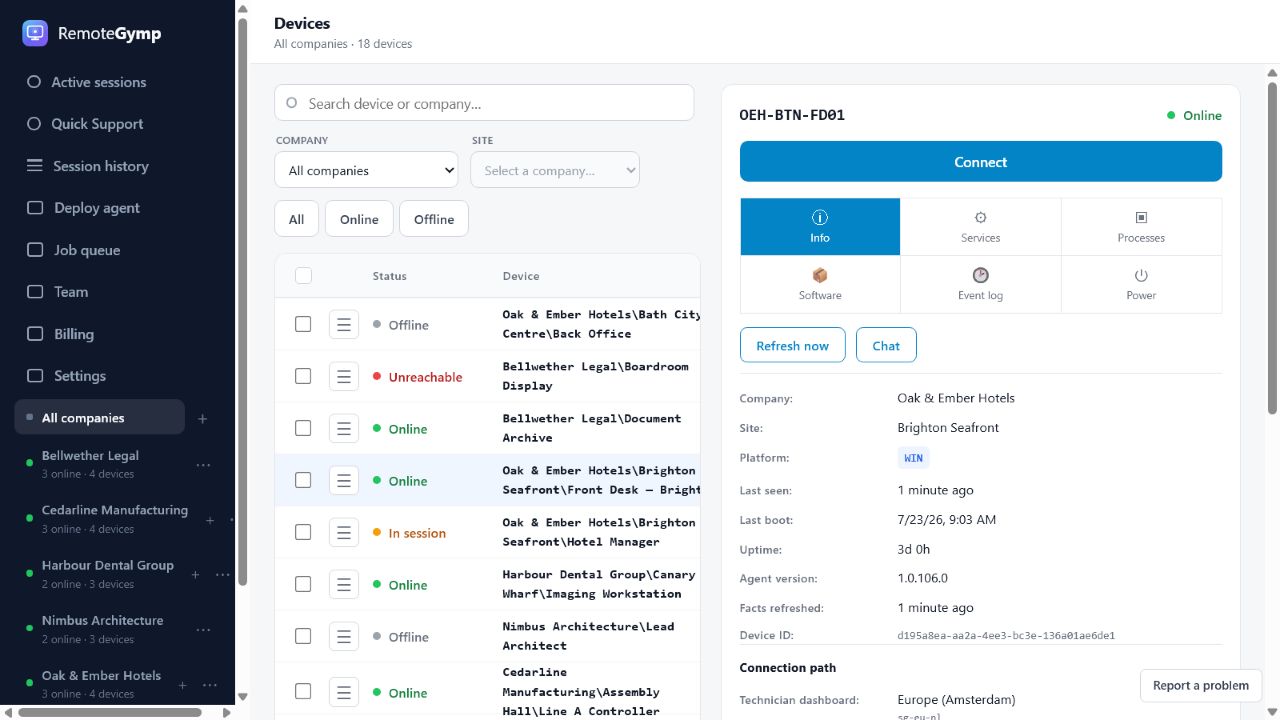
Task: Switch to the Software tab
Action: pos(820,284)
